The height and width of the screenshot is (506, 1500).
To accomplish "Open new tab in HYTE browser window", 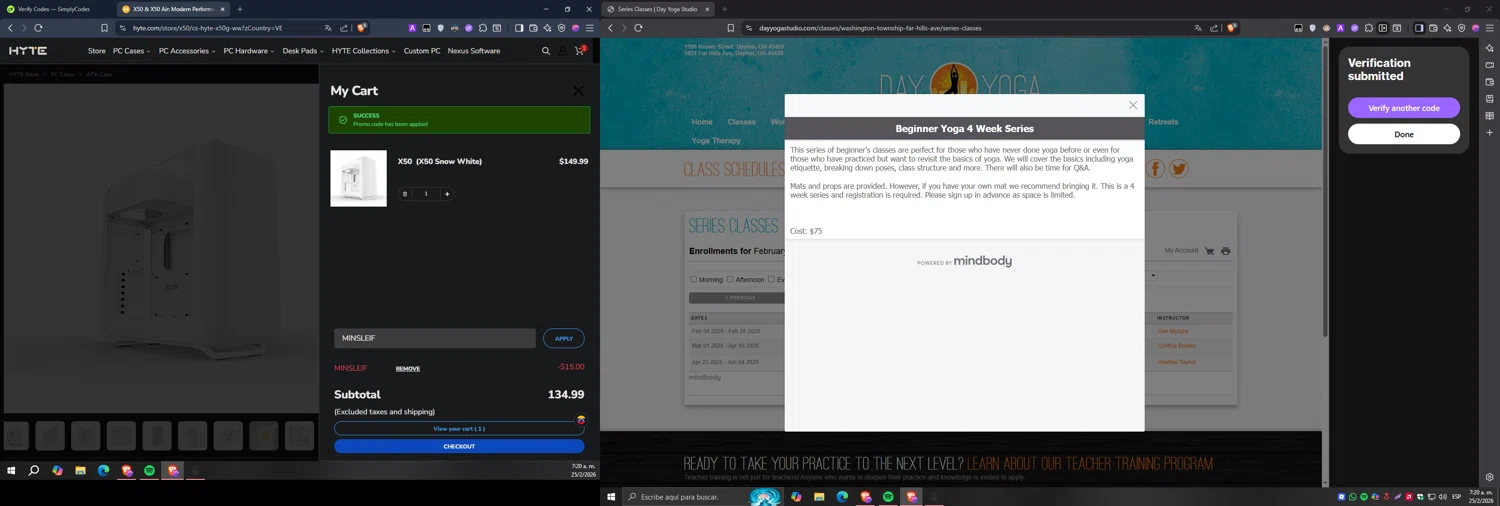I will pyautogui.click(x=240, y=9).
